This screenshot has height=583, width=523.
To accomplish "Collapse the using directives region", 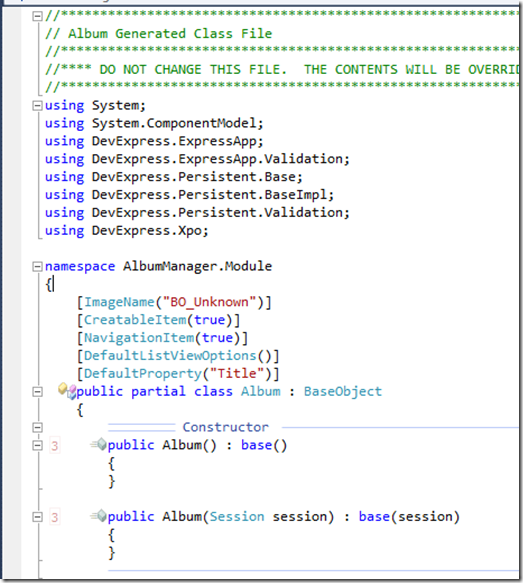I will (37, 106).
